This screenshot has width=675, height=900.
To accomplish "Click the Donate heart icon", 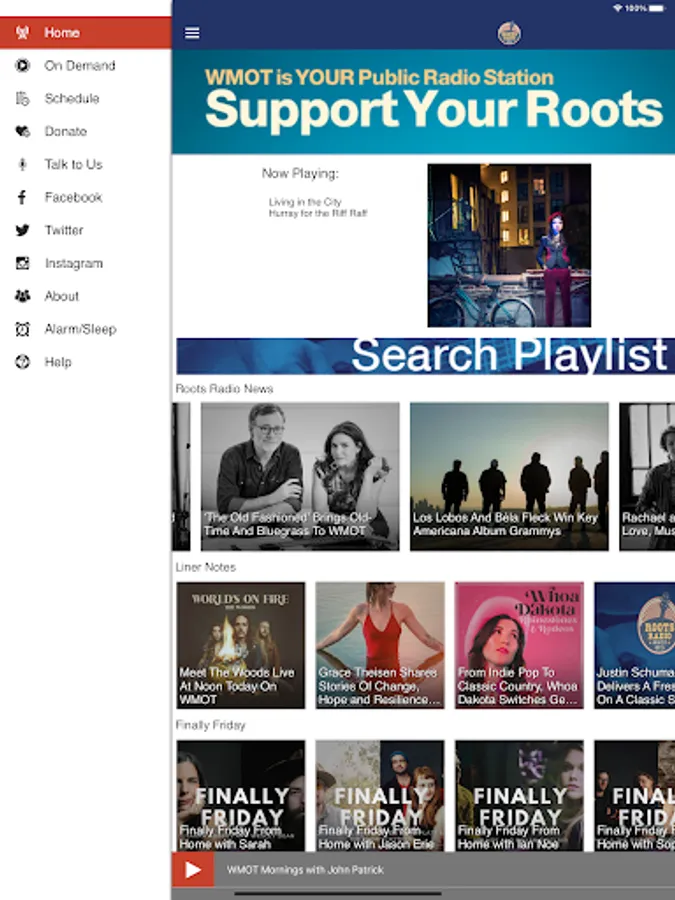I will click(22, 131).
